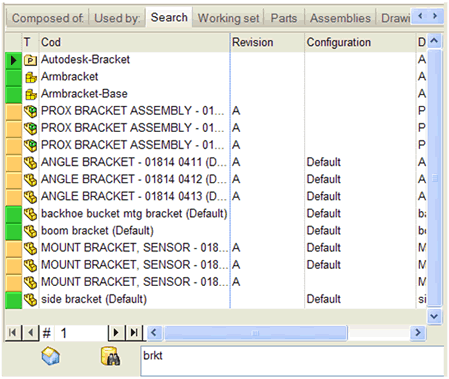Click the record number field
This screenshot has height=379, width=449.
click(81, 333)
